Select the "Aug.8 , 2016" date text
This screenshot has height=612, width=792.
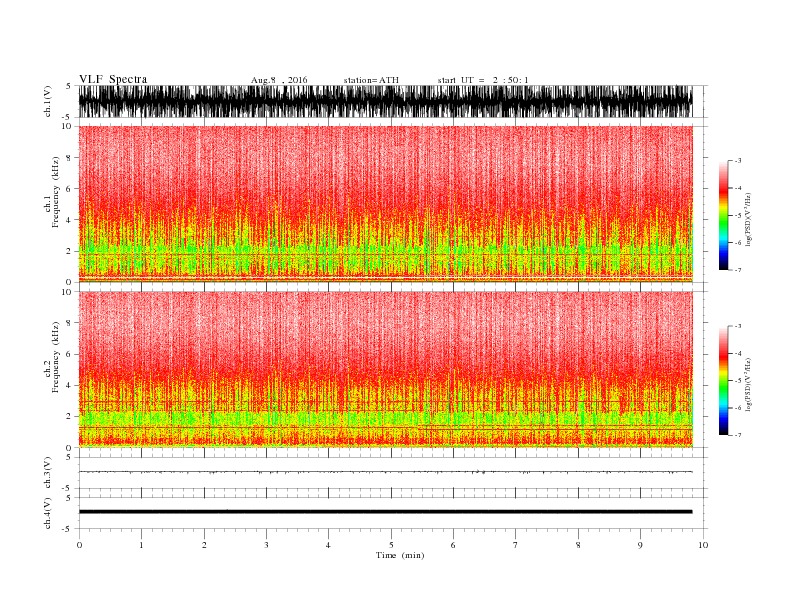click(279, 80)
